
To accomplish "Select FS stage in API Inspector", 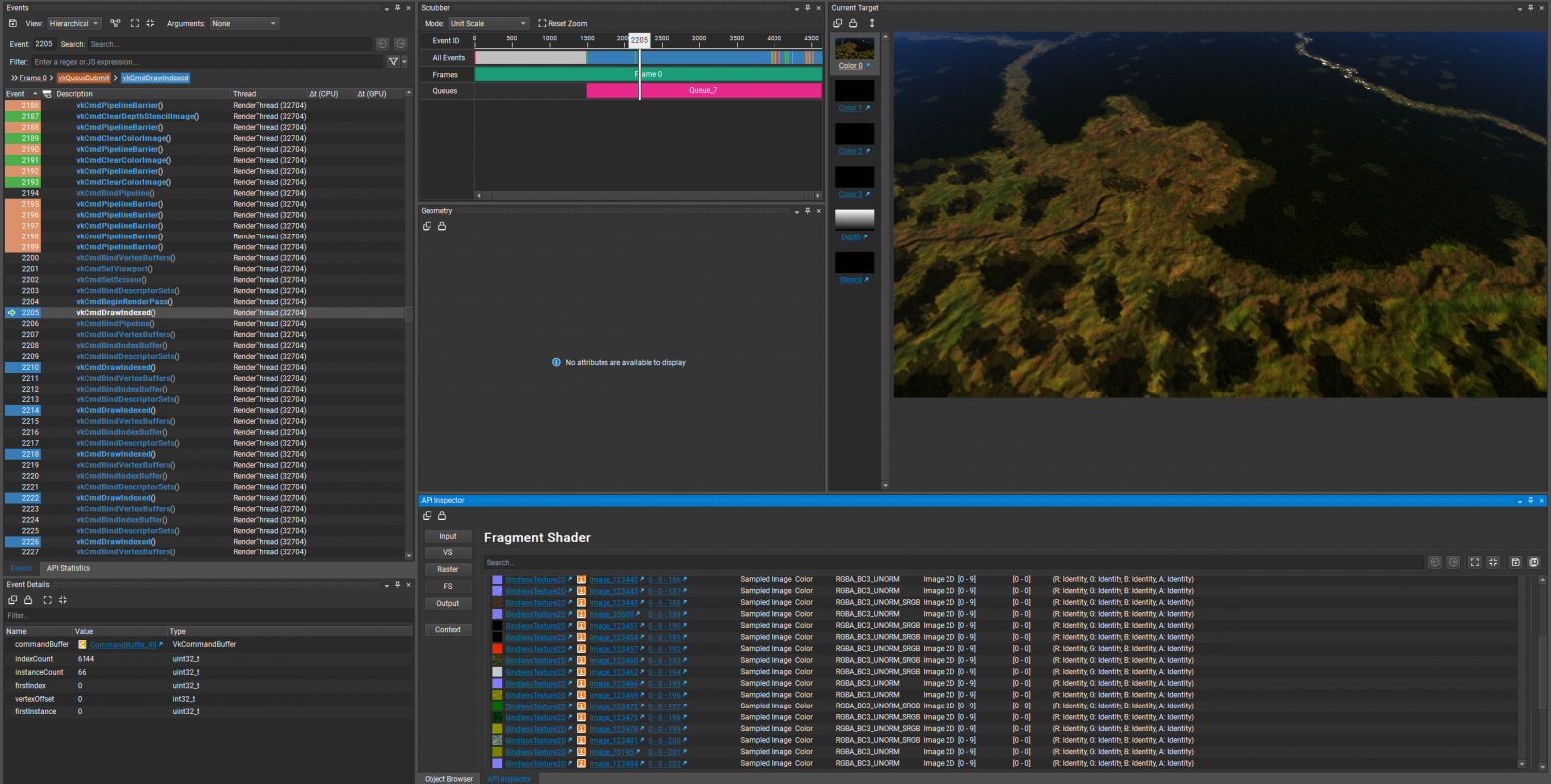I will pos(448,586).
